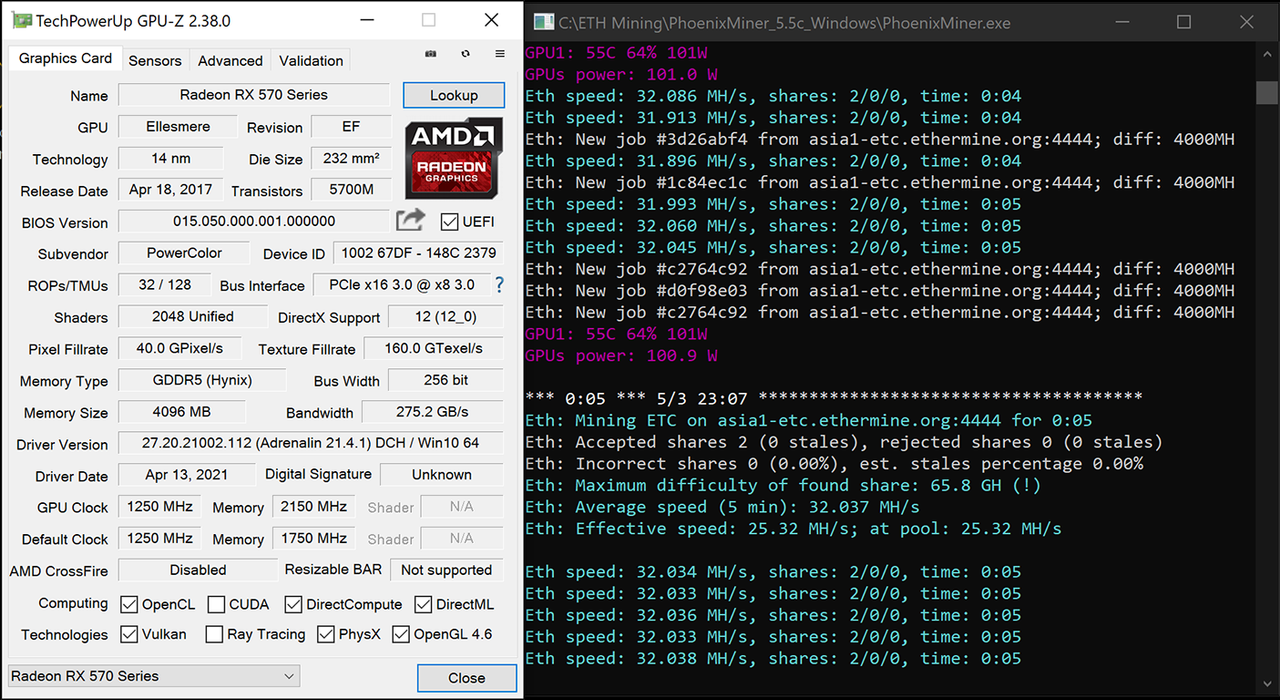This screenshot has width=1280, height=700.
Task: Click Pixel Fillrate field 40.0 GPixel/s
Action: [x=180, y=349]
